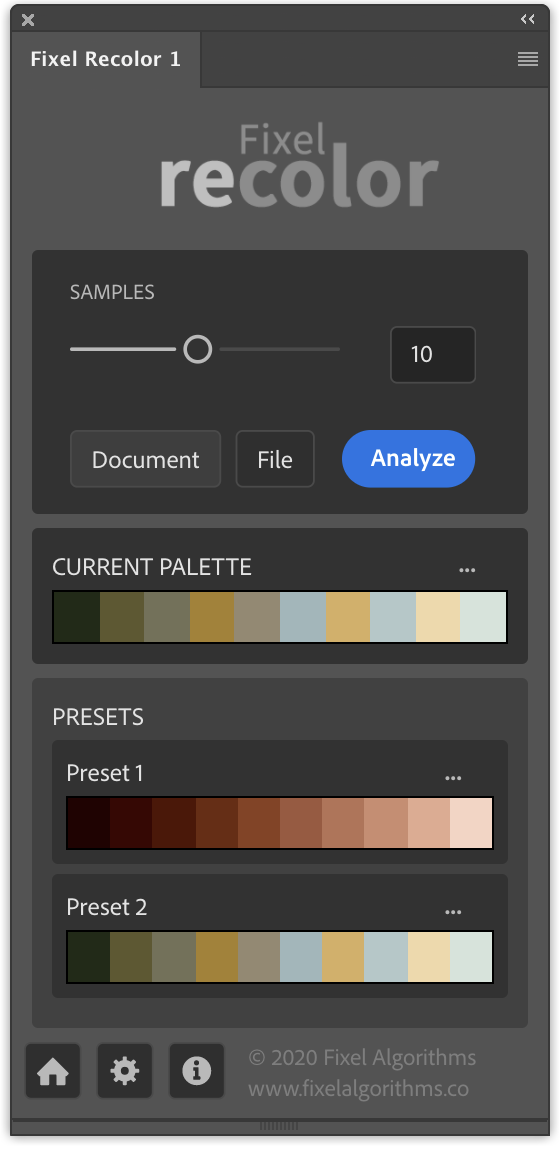Select the Fixel Recolor 1 tab
Image resolution: width=560 pixels, height=1150 pixels.
point(106,59)
